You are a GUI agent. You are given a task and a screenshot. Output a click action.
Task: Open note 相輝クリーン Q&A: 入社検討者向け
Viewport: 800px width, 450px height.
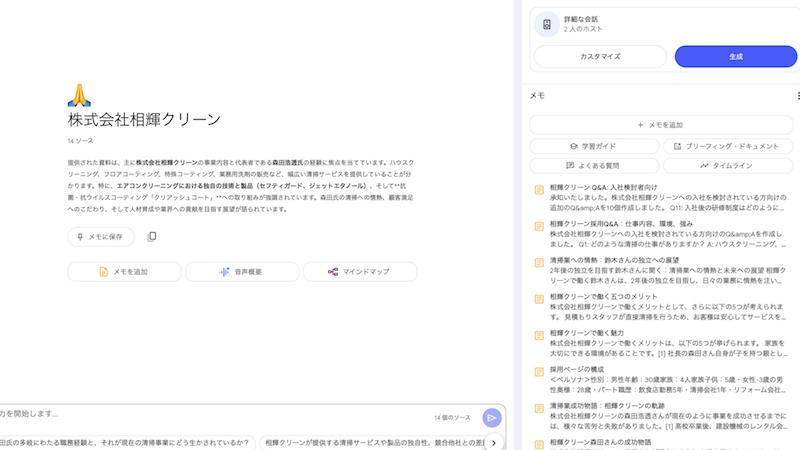(x=661, y=197)
